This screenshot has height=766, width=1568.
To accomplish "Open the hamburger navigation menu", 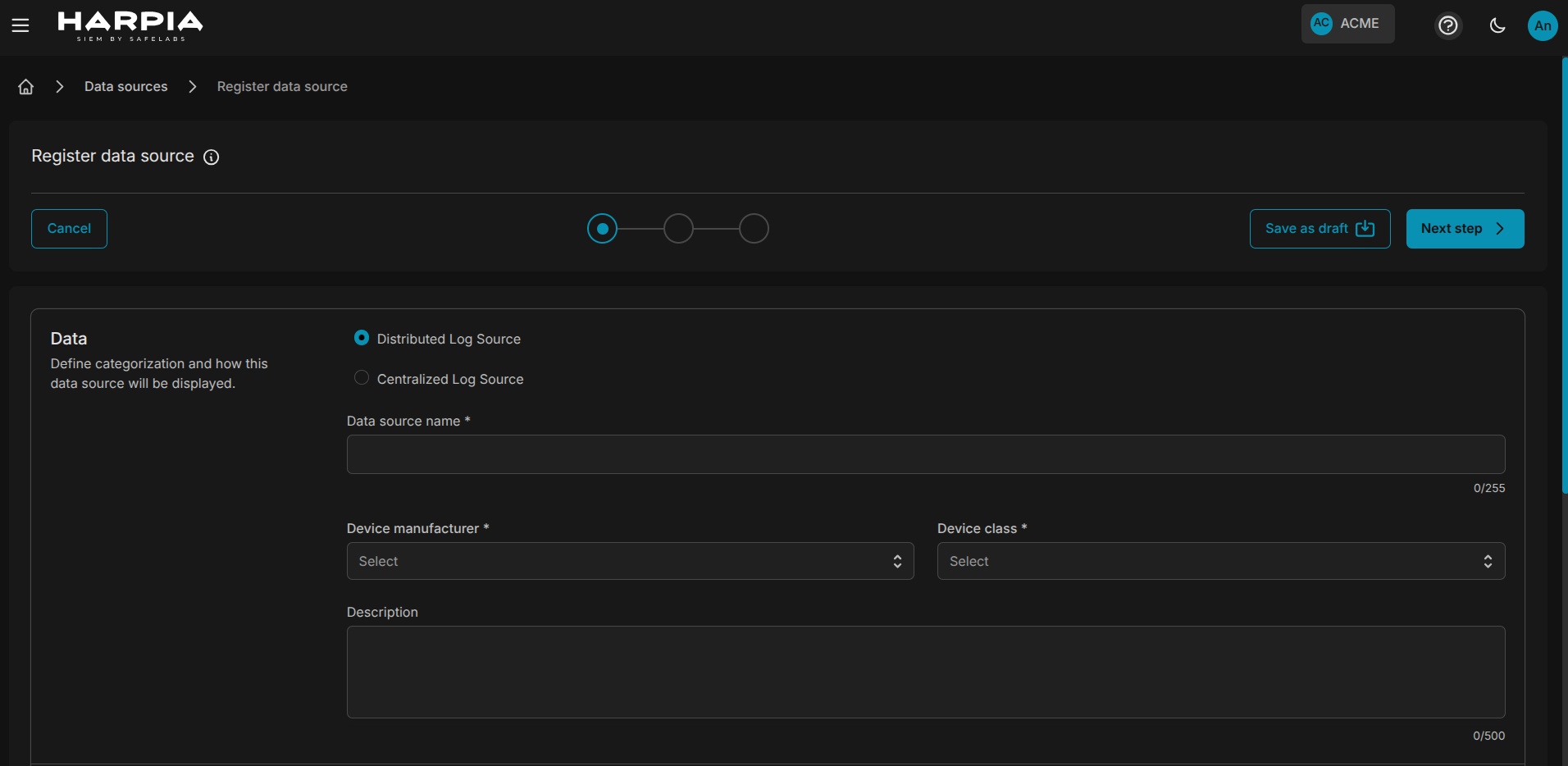I will click(x=21, y=25).
